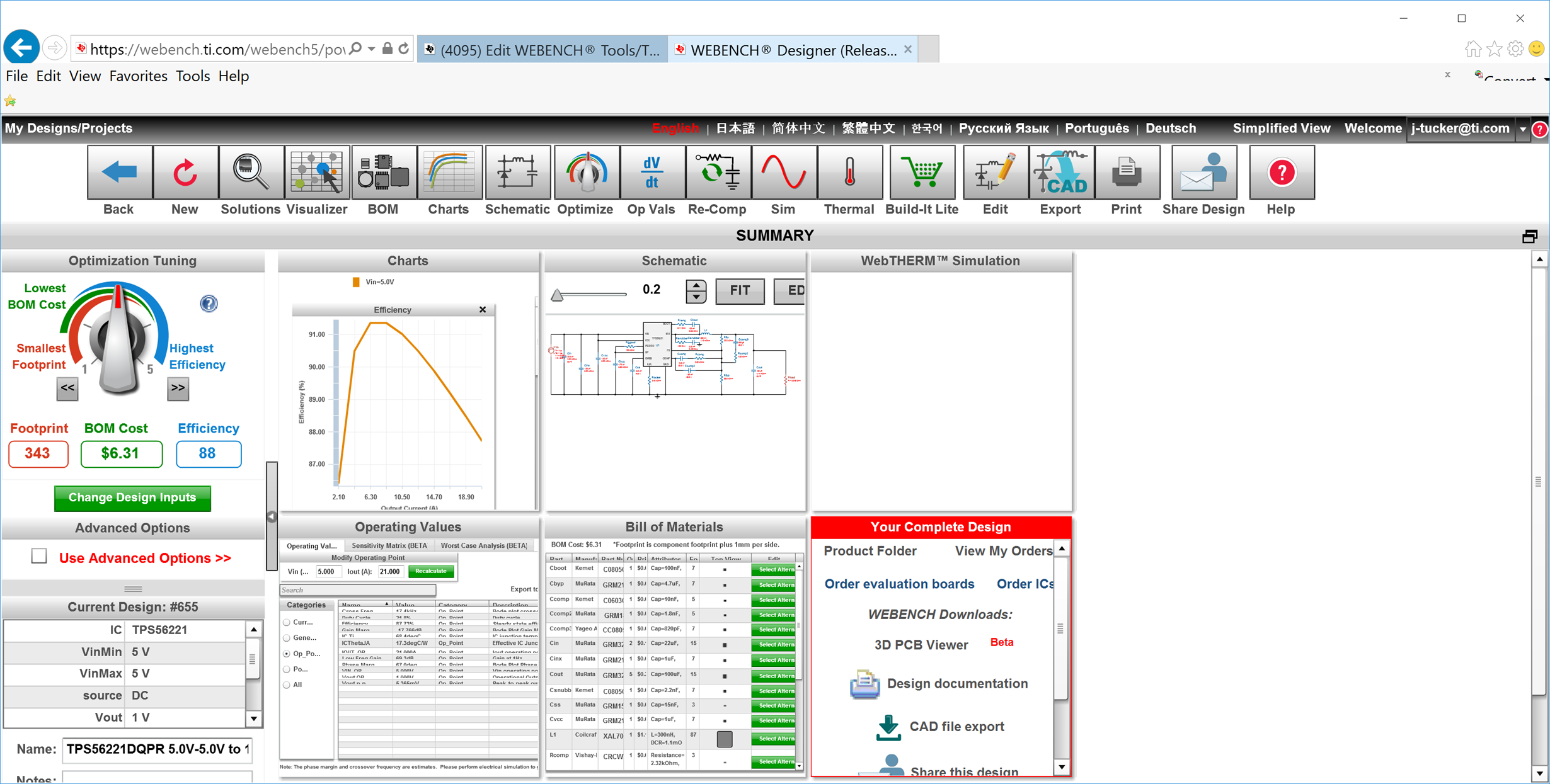Switch to Worst Case Analysis (BETA) tab
This screenshot has height=784, width=1550.
(483, 545)
